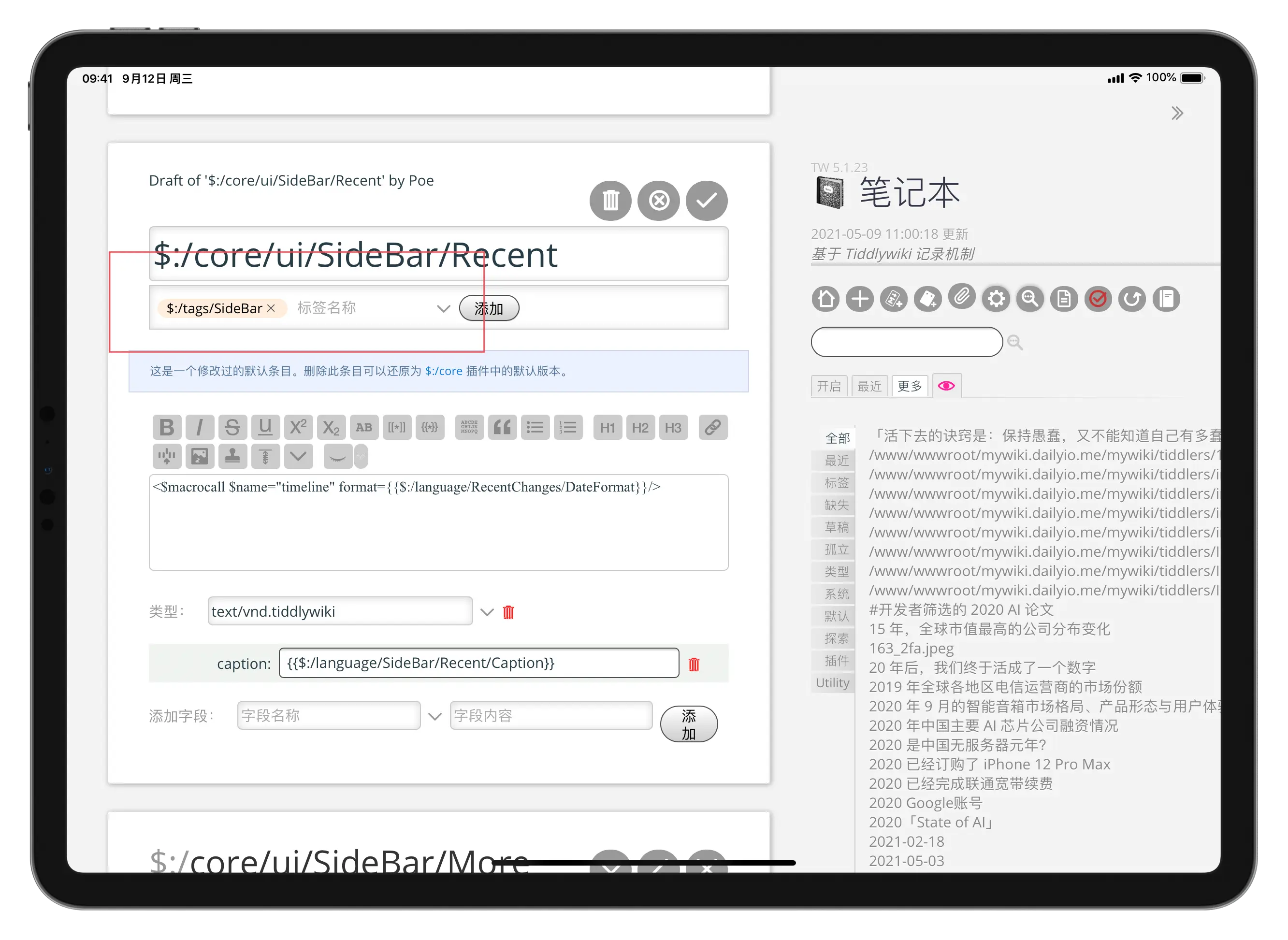Apply underline formatting

[x=265, y=427]
